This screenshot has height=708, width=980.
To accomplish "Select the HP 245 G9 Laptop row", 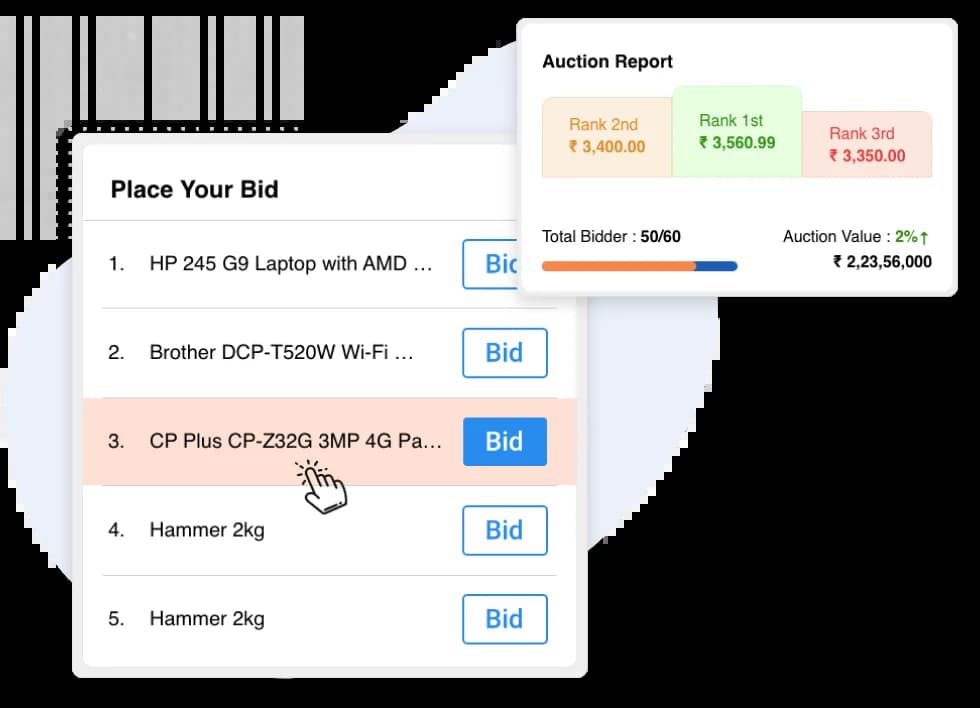I will (x=290, y=264).
